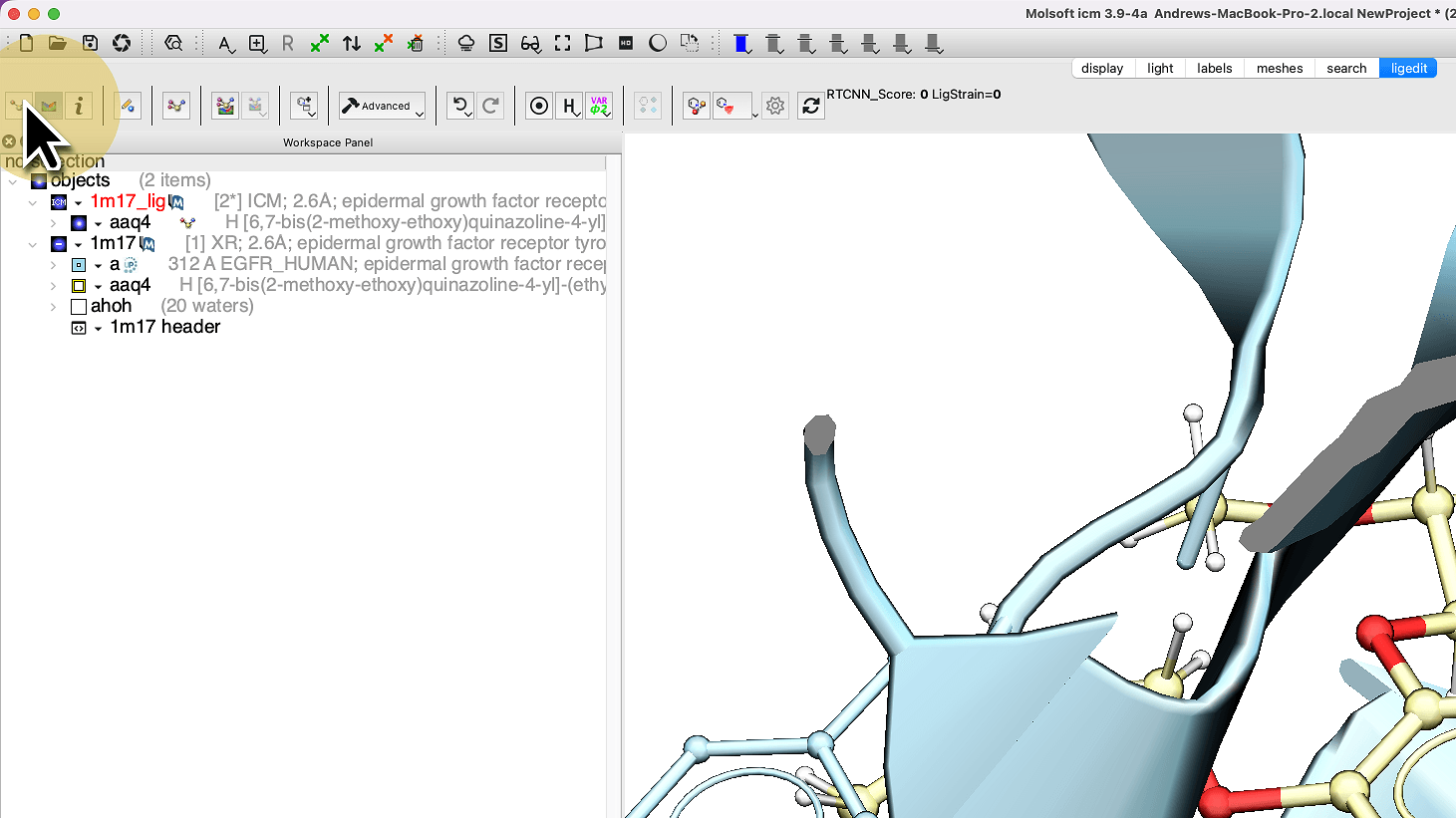Select the 1m17_lig object name

(x=128, y=201)
